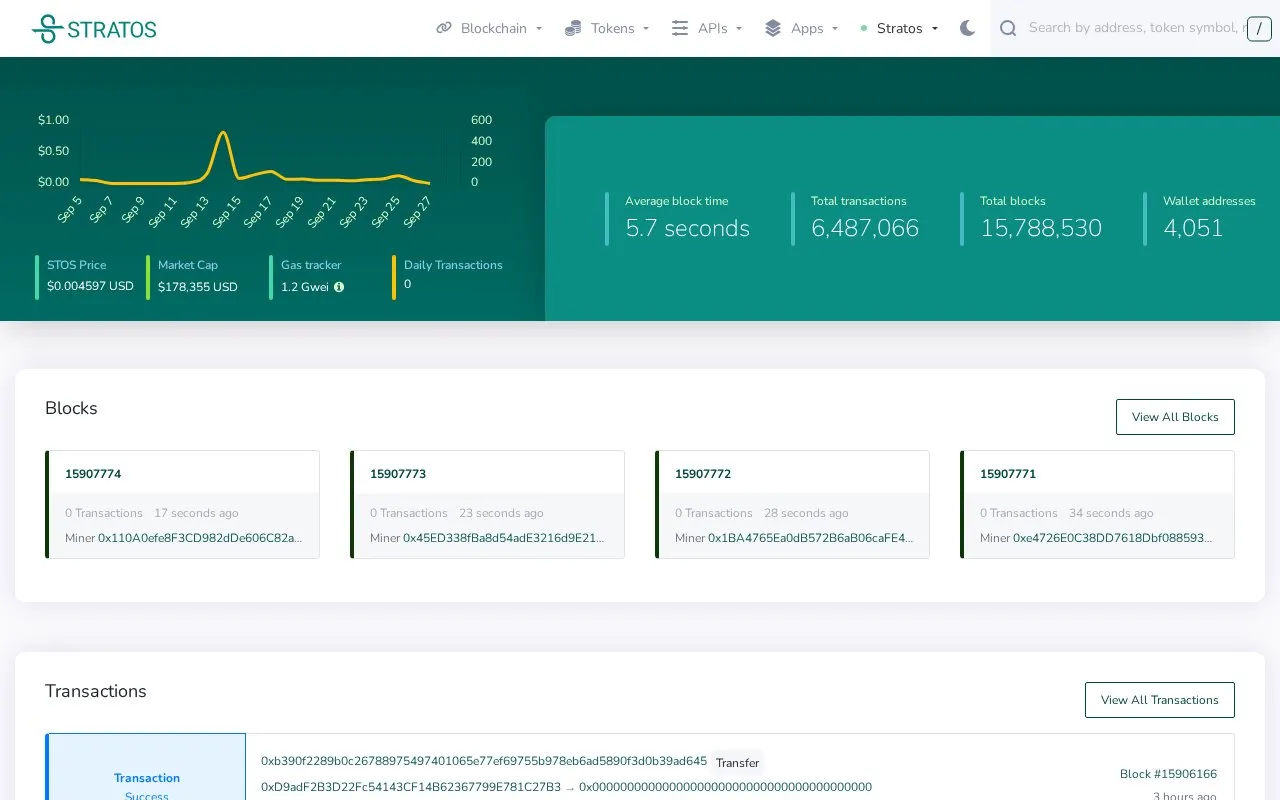The width and height of the screenshot is (1280, 800).
Task: Expand the Blockchain dropdown menu
Action: 489,28
